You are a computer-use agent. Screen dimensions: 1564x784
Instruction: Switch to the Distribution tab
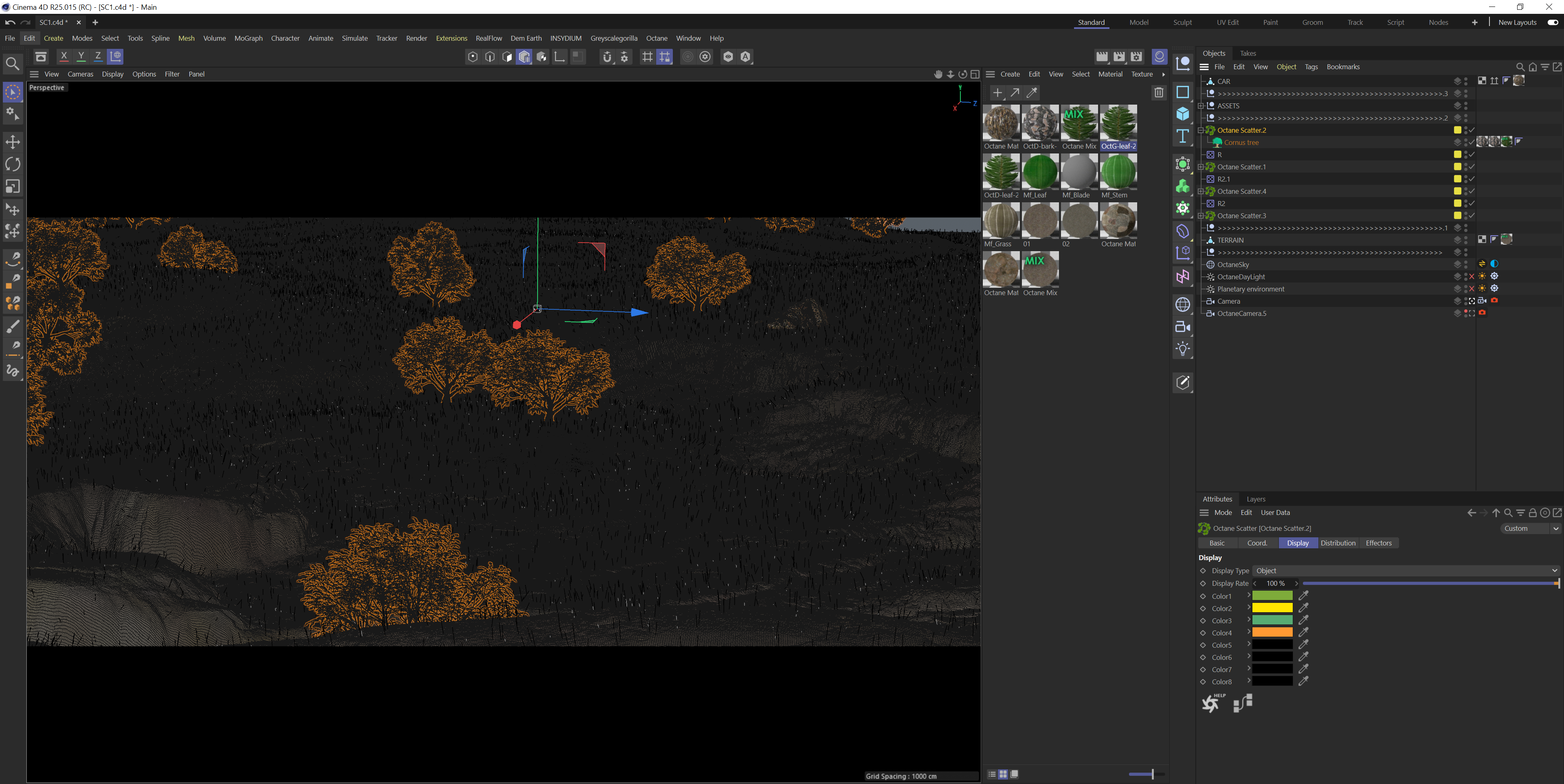point(1338,543)
